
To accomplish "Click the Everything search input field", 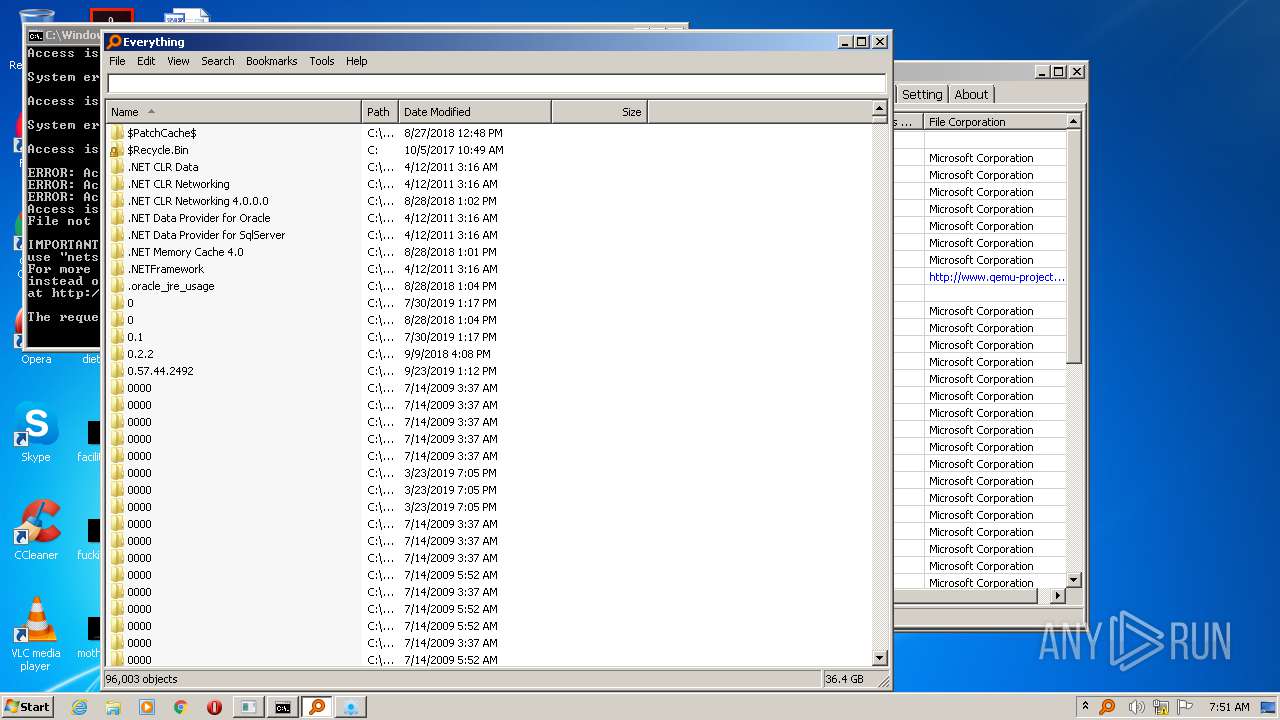I will (496, 84).
